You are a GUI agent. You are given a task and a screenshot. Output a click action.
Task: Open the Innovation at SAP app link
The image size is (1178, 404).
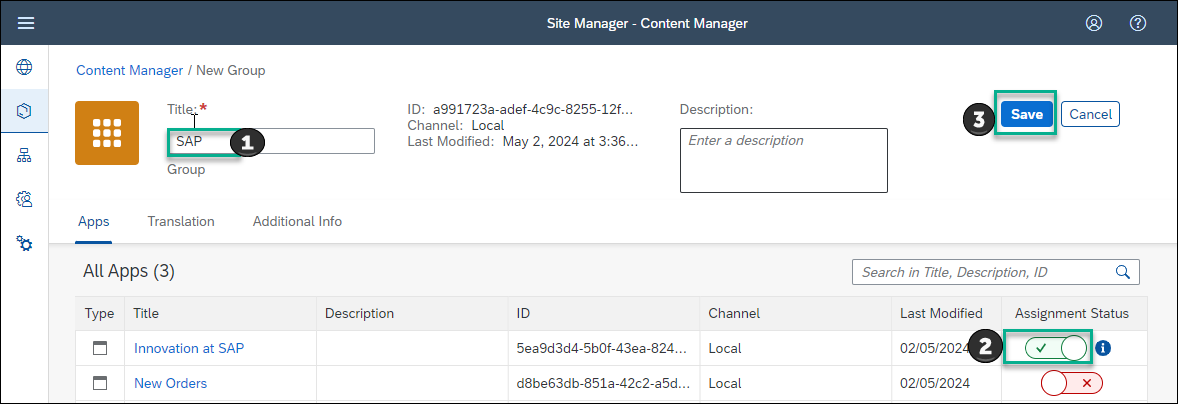(189, 348)
